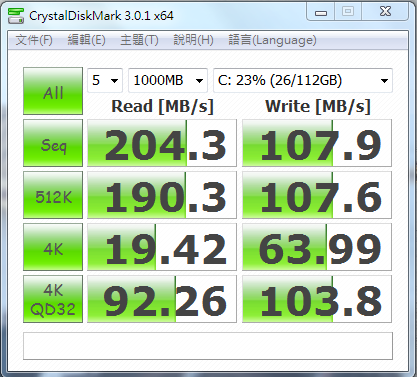Select the Seq write result 107.9
This screenshot has height=377, width=417.
point(317,143)
